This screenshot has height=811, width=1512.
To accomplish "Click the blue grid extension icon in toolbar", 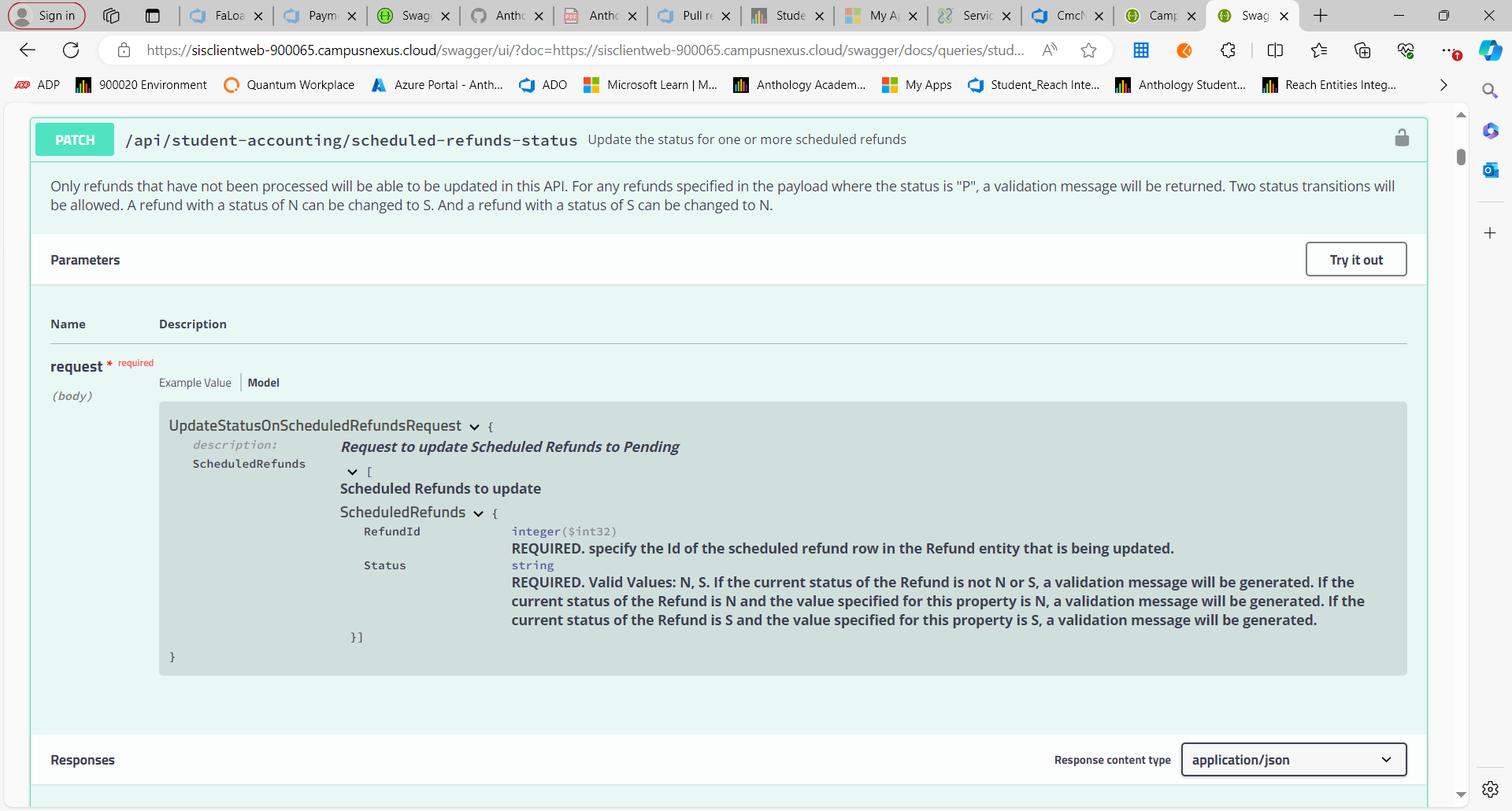I will click(x=1141, y=50).
